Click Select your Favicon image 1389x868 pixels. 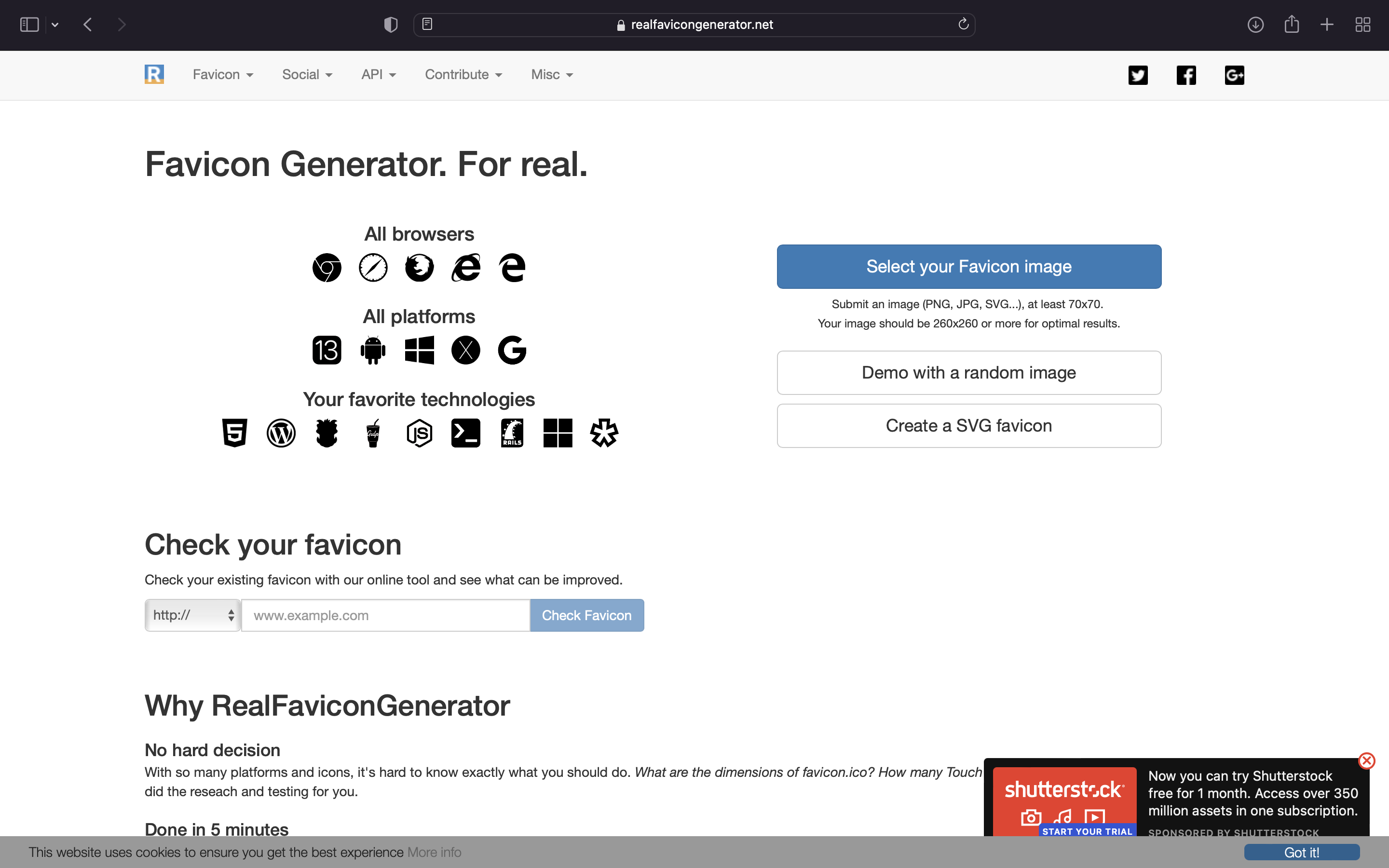pyautogui.click(x=967, y=266)
